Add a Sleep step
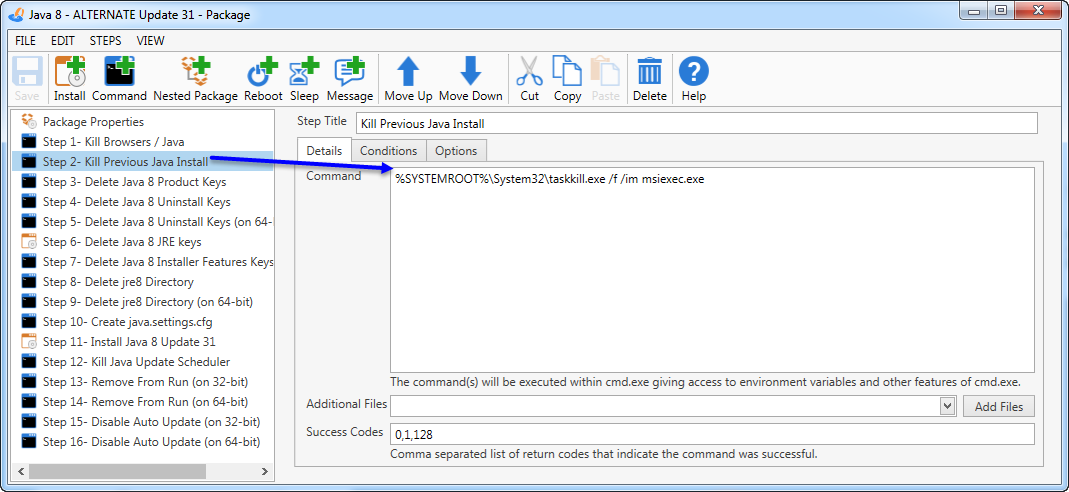Screen dimensions: 1069x492 [304, 79]
